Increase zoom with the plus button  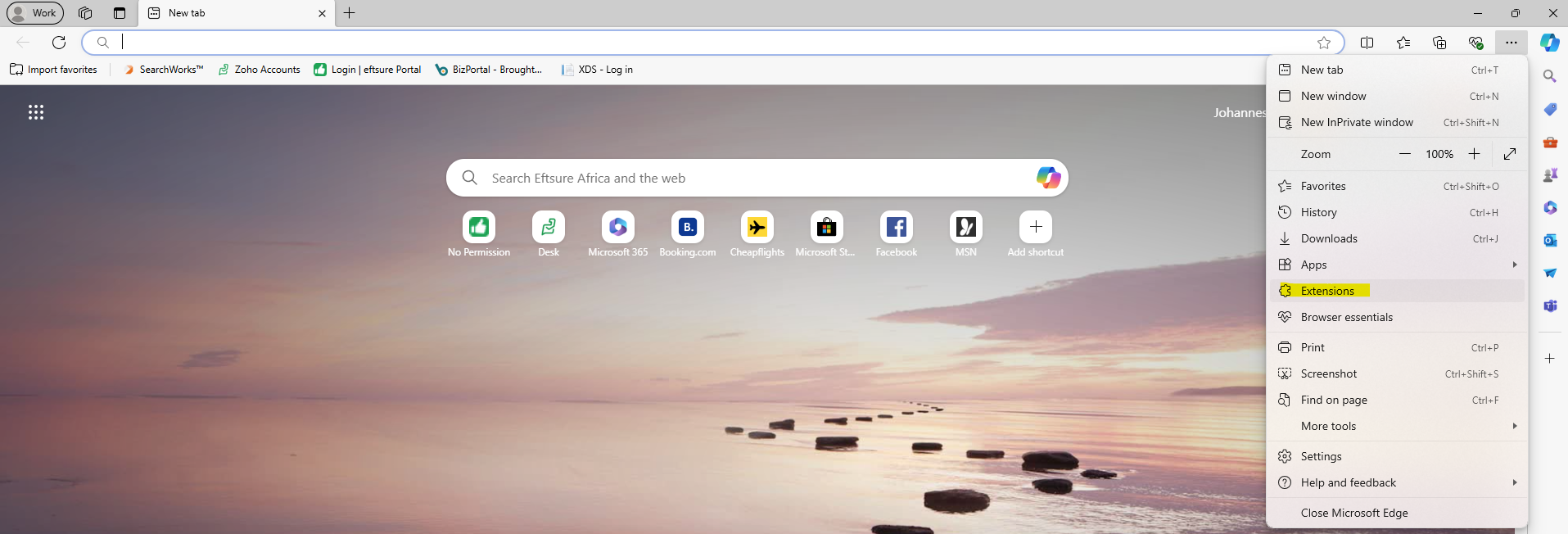pos(1474,154)
